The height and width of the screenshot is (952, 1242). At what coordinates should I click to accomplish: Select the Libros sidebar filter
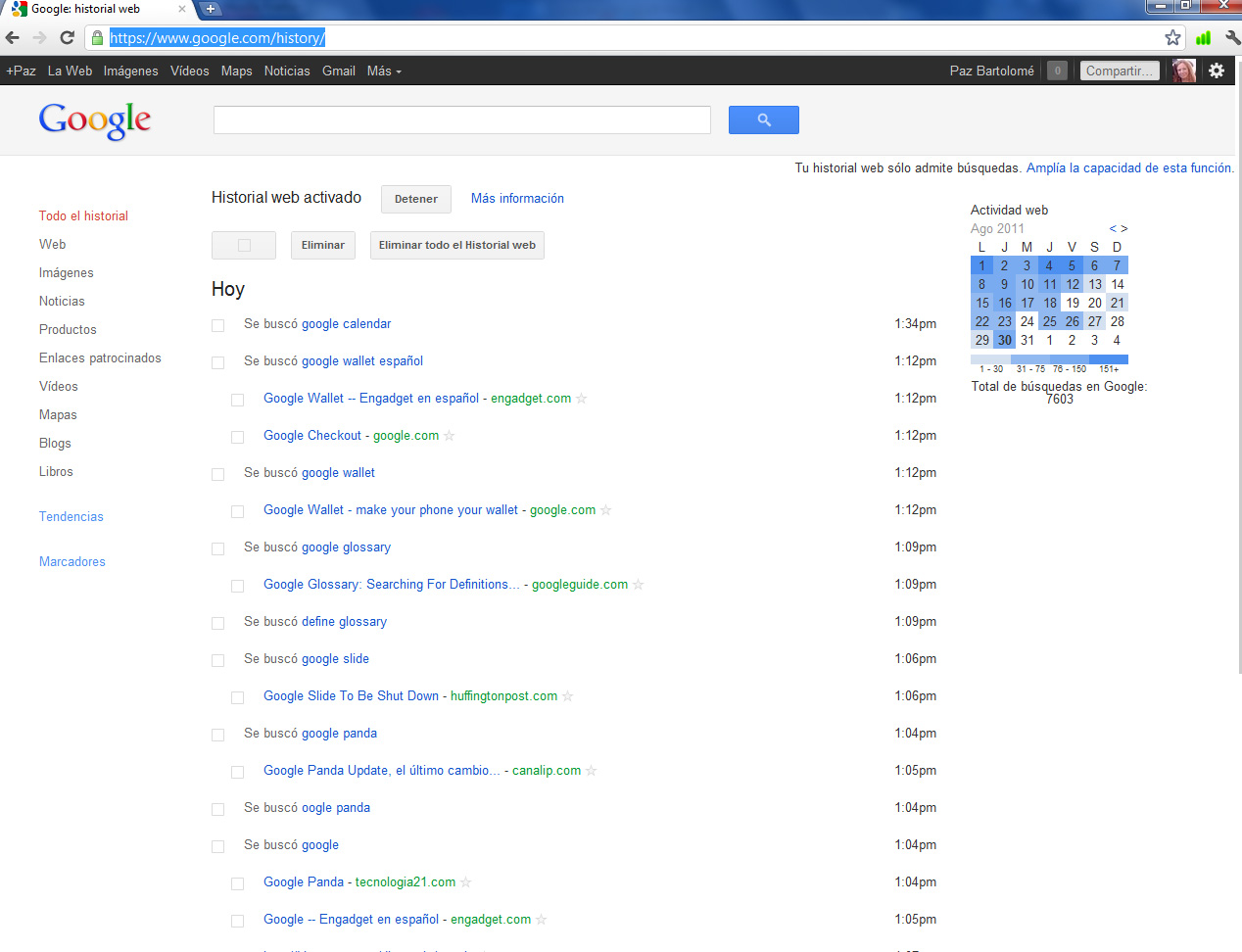click(x=56, y=471)
